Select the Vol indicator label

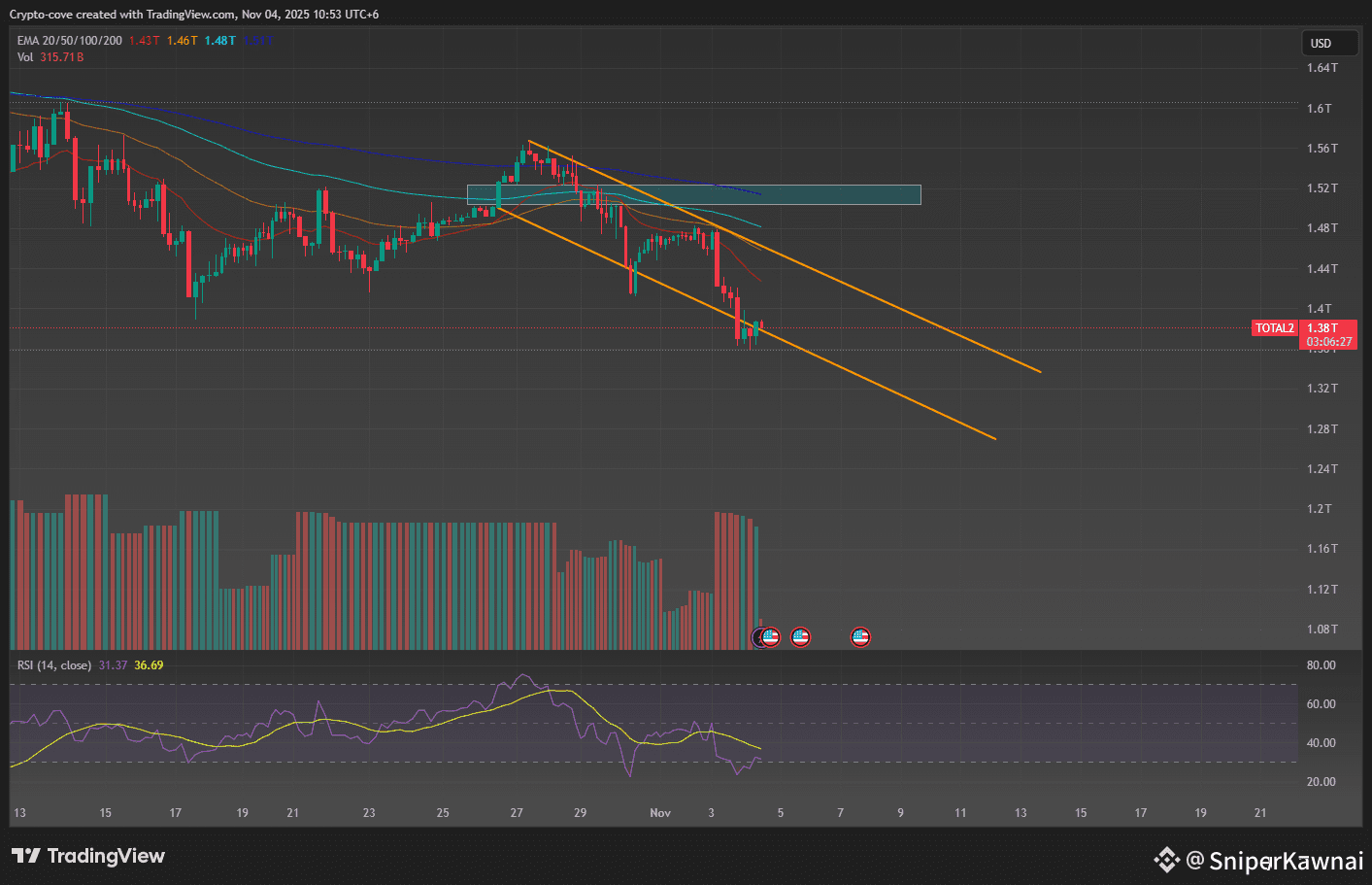pyautogui.click(x=25, y=57)
